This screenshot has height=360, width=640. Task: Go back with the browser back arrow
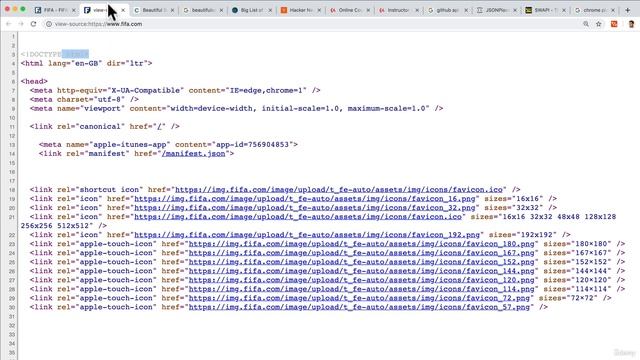tap(9, 24)
